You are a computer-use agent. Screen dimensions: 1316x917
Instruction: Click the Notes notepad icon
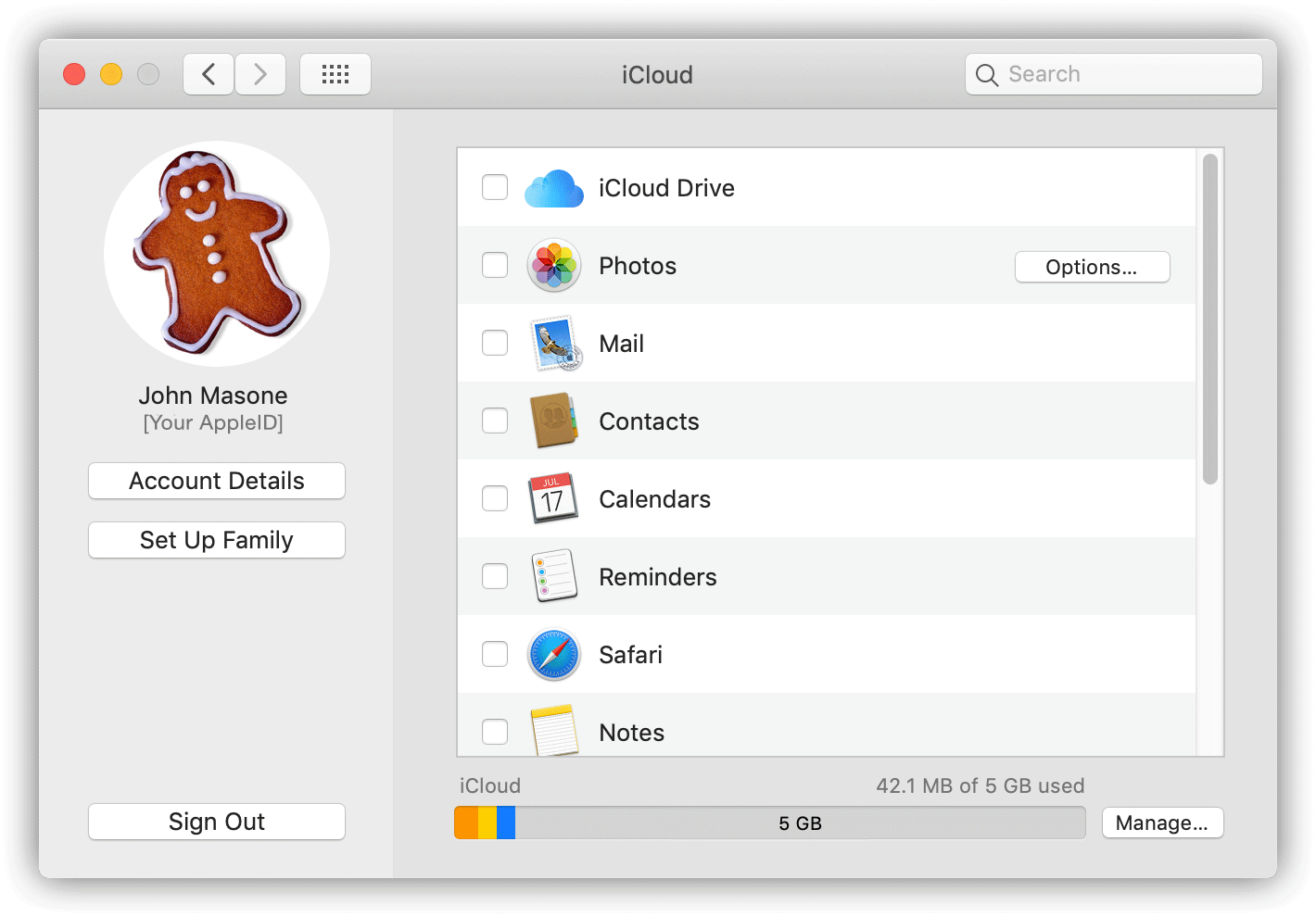click(x=554, y=731)
